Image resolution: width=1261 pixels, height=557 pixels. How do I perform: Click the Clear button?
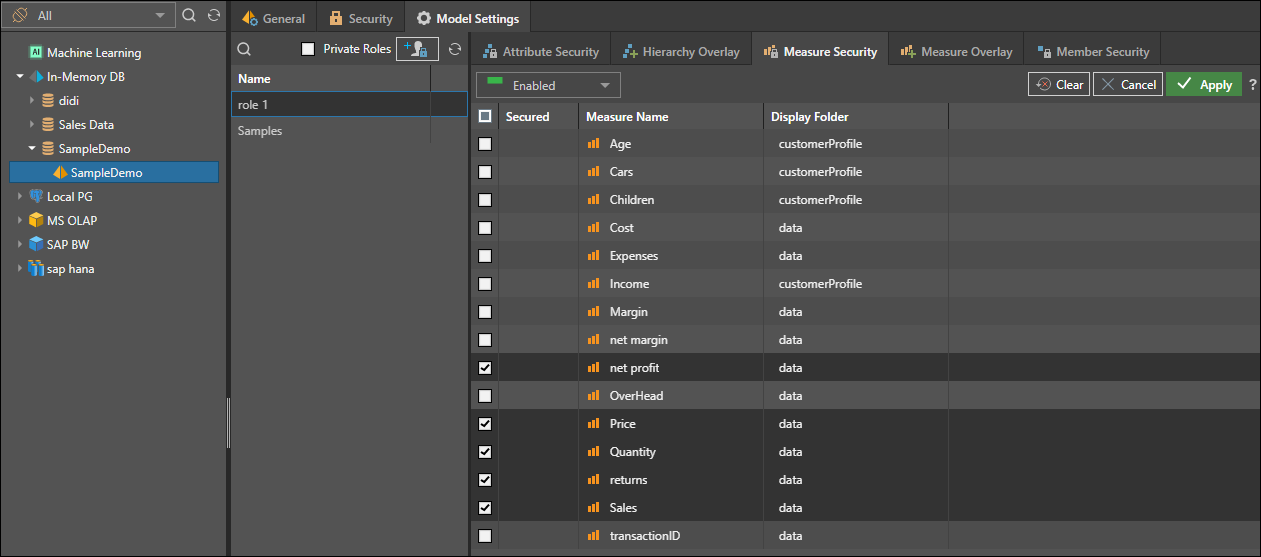[1059, 85]
